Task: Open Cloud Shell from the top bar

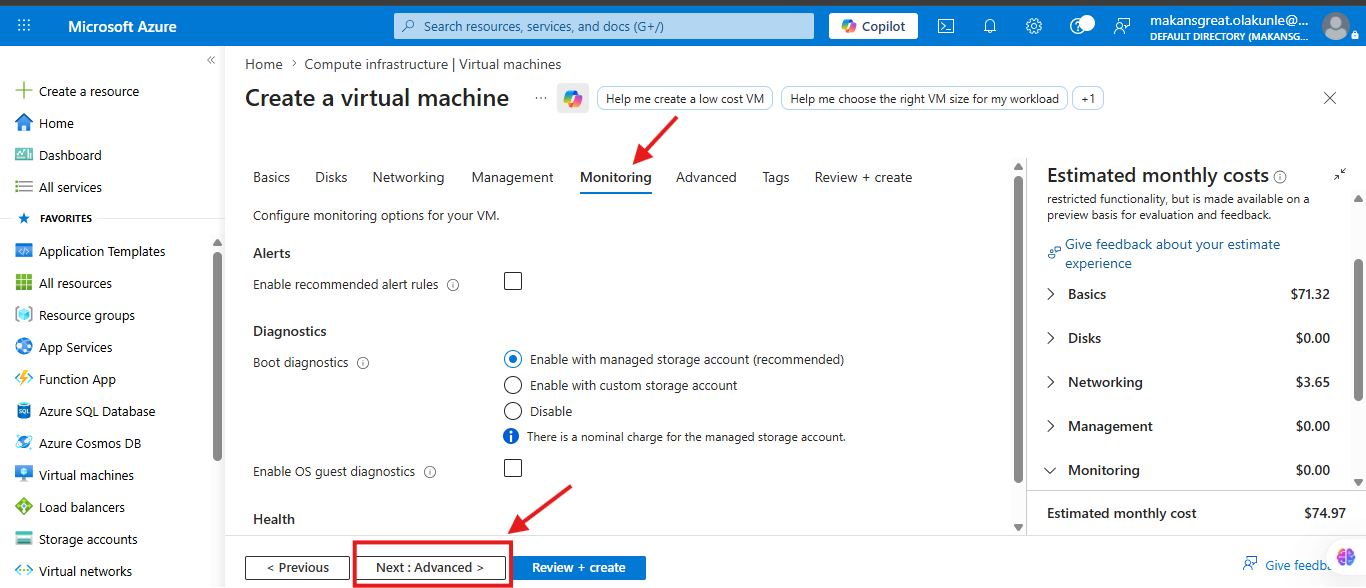Action: coord(946,26)
